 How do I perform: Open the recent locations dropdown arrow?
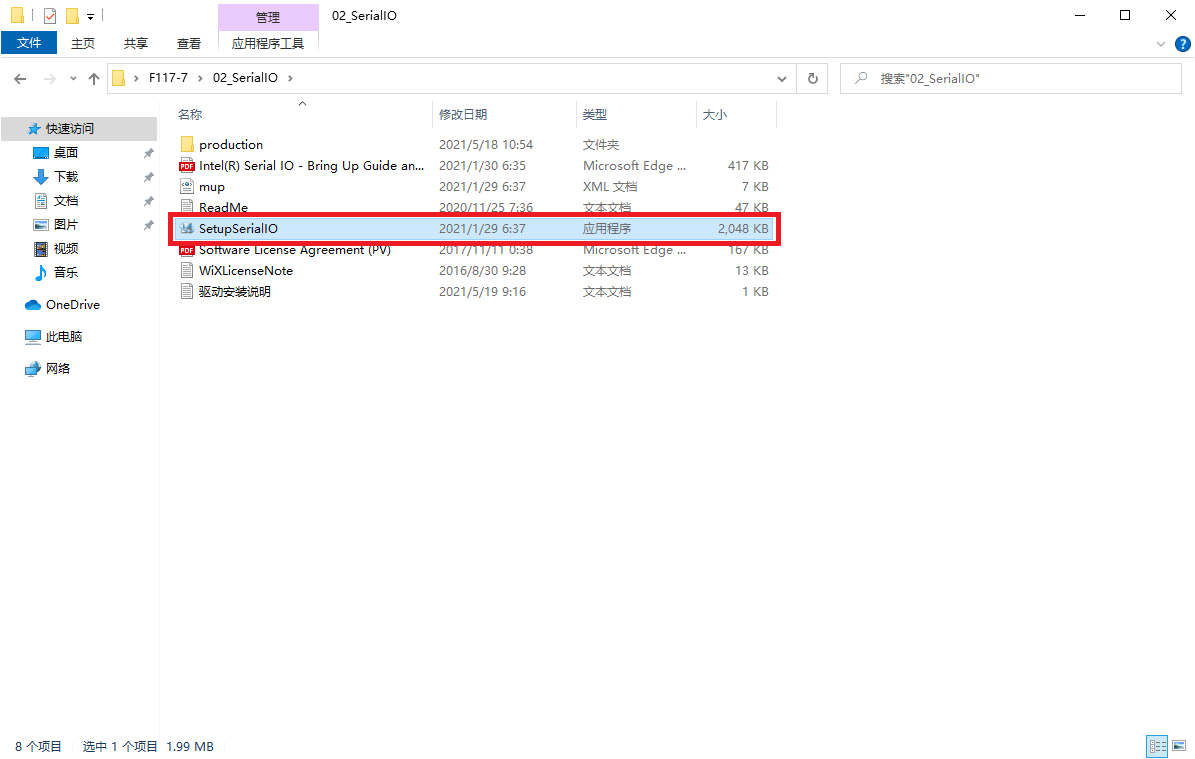(x=73, y=78)
